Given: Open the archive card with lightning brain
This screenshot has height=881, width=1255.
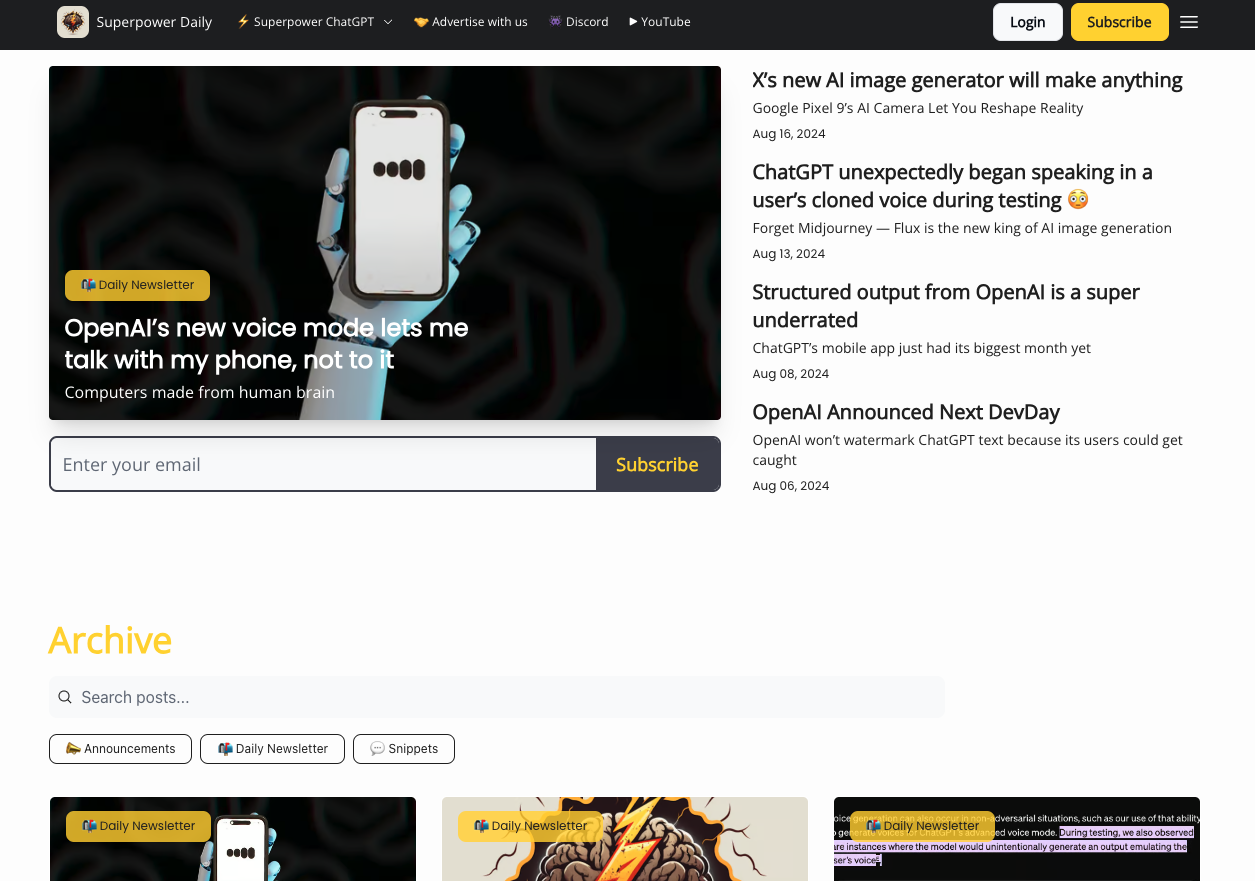Looking at the screenshot, I should pos(625,839).
